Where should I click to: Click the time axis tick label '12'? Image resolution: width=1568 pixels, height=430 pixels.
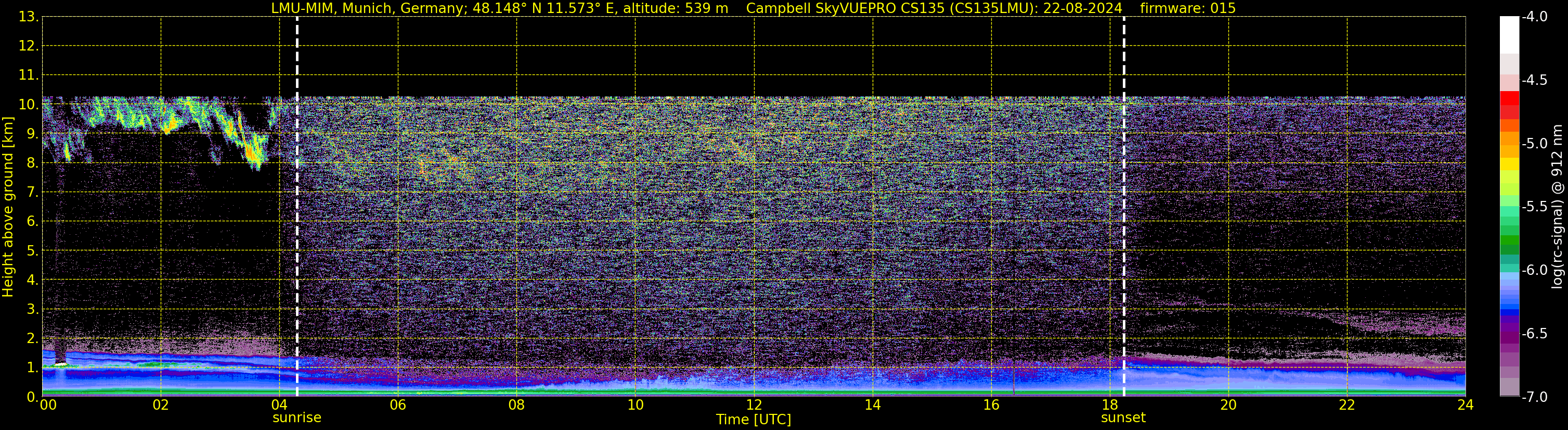pos(754,405)
